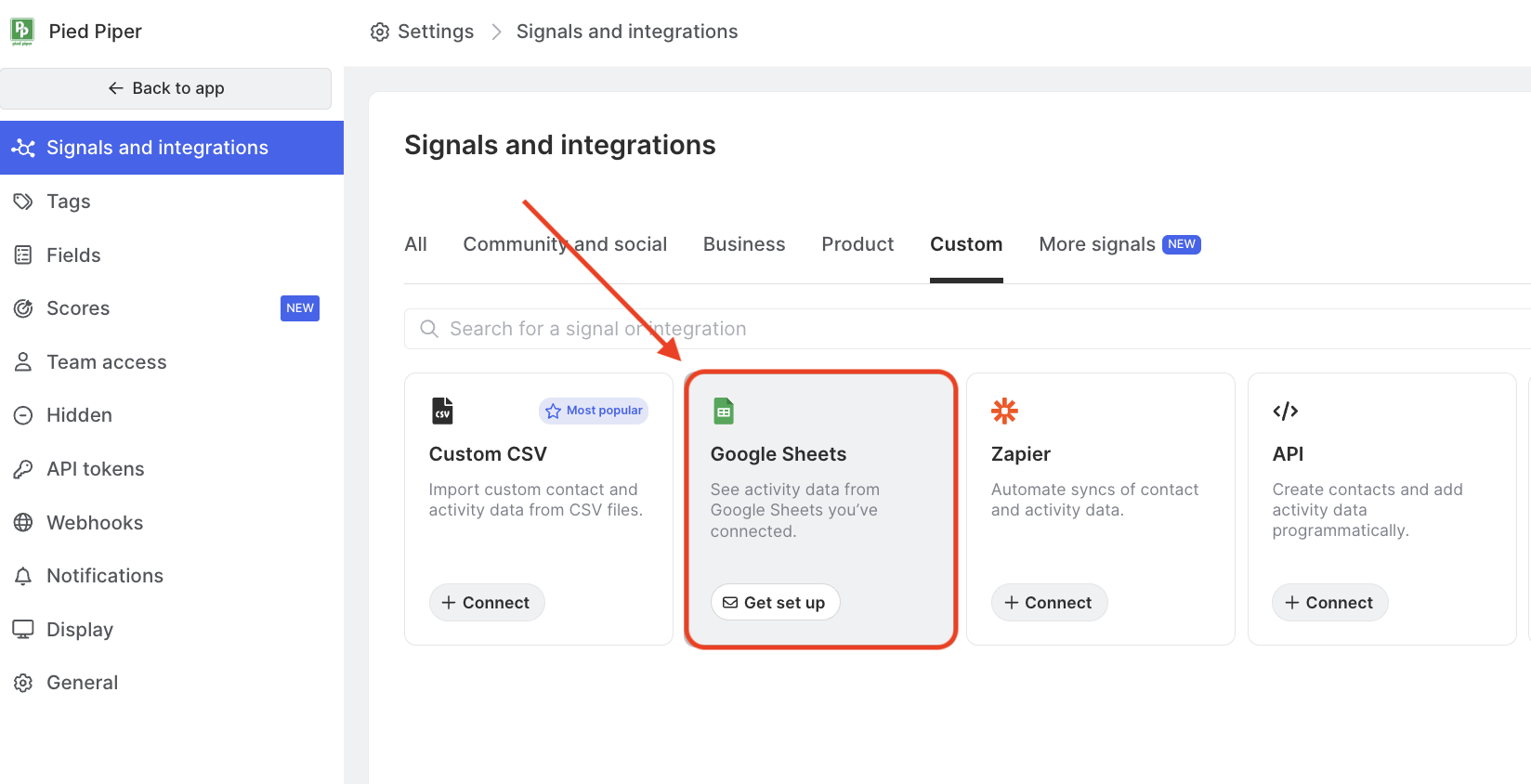Viewport: 1531px width, 784px height.
Task: Click Connect on Custom CSV card
Action: [486, 603]
